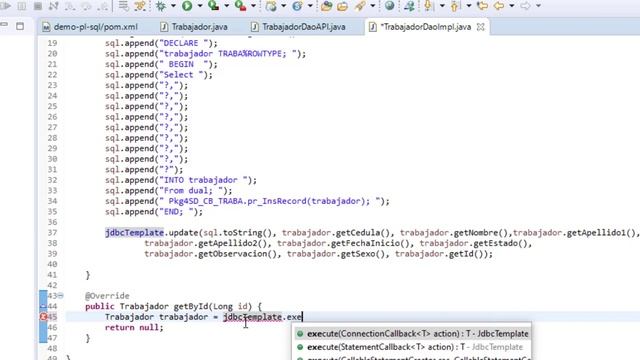Select the TrabajadorDaoImpl.java tab
This screenshot has width=640, height=360.
point(425,27)
